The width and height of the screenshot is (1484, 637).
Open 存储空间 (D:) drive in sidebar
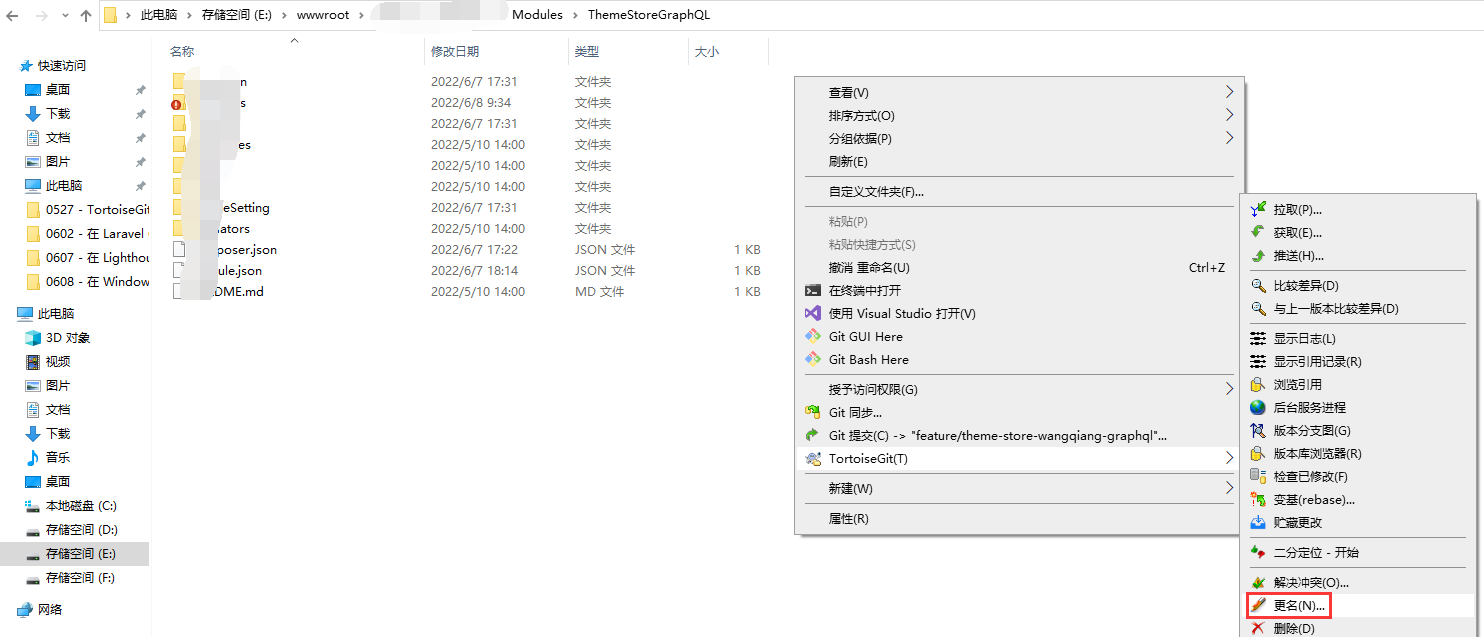pos(81,529)
